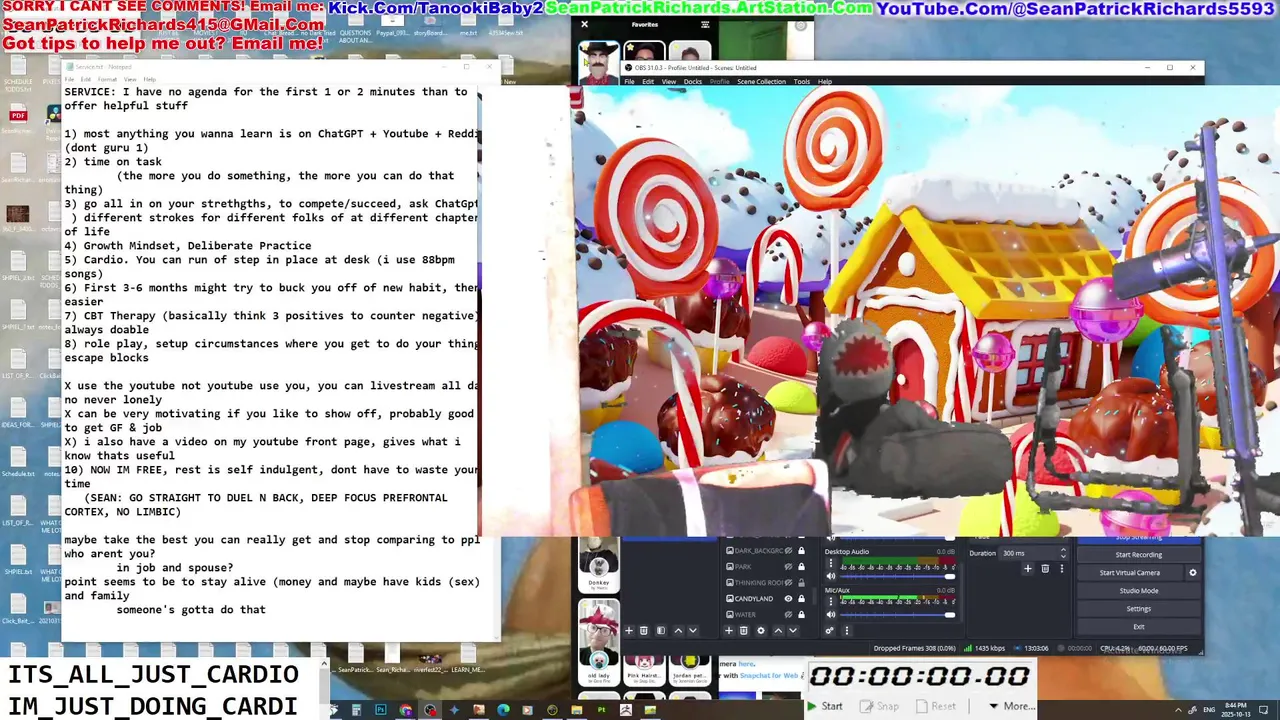Screen dimensions: 1280x720
Task: Open scene filters icon in Scenes panel
Action: point(661,630)
